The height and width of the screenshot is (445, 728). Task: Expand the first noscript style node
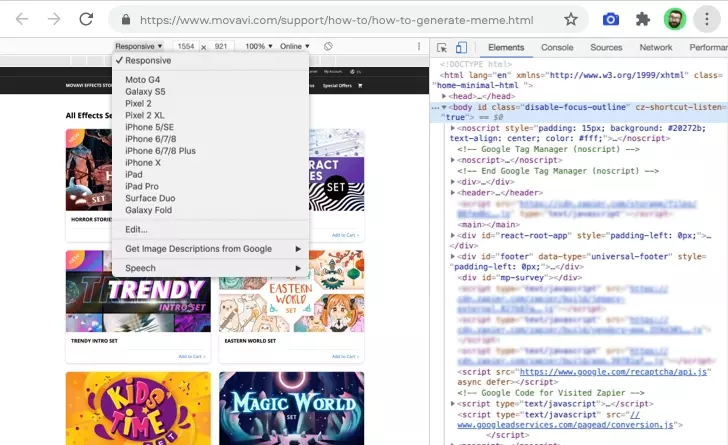click(453, 128)
